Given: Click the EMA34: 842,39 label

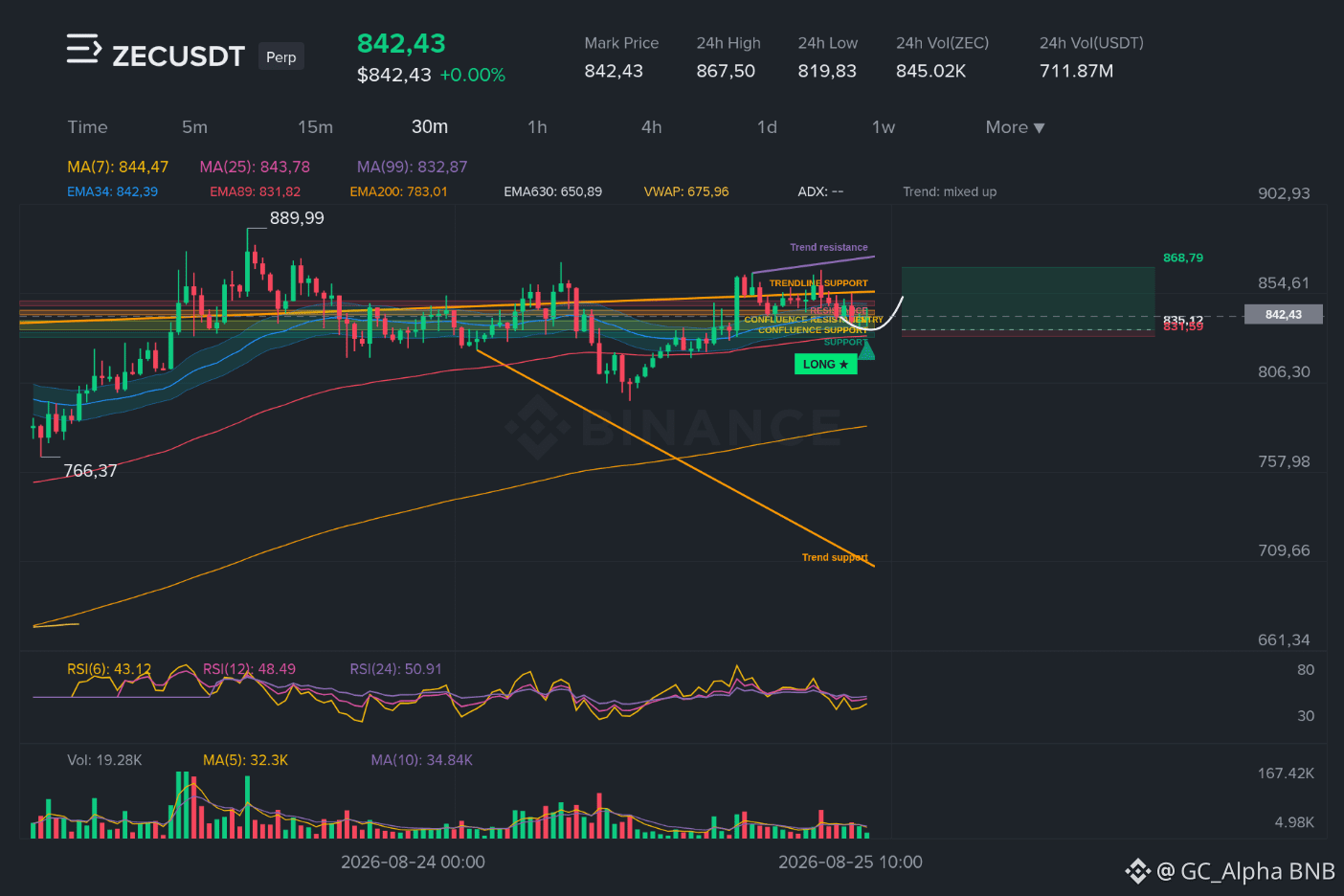Looking at the screenshot, I should (x=112, y=191).
